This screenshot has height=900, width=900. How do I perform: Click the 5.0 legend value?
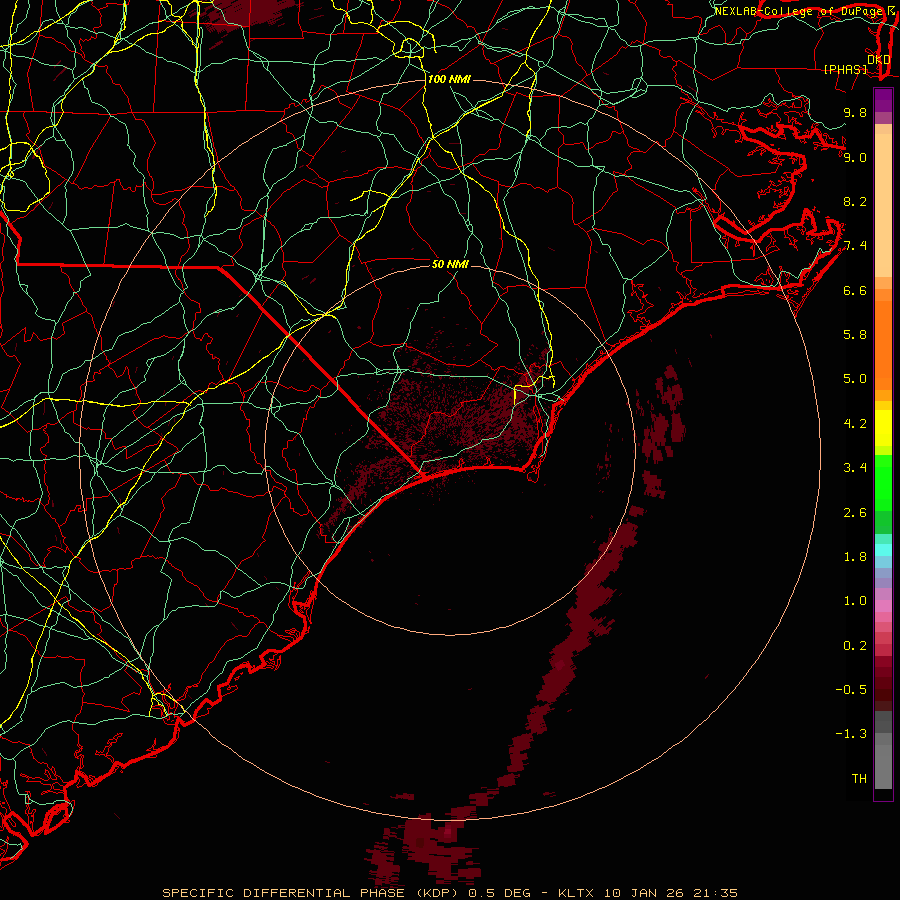click(x=855, y=379)
